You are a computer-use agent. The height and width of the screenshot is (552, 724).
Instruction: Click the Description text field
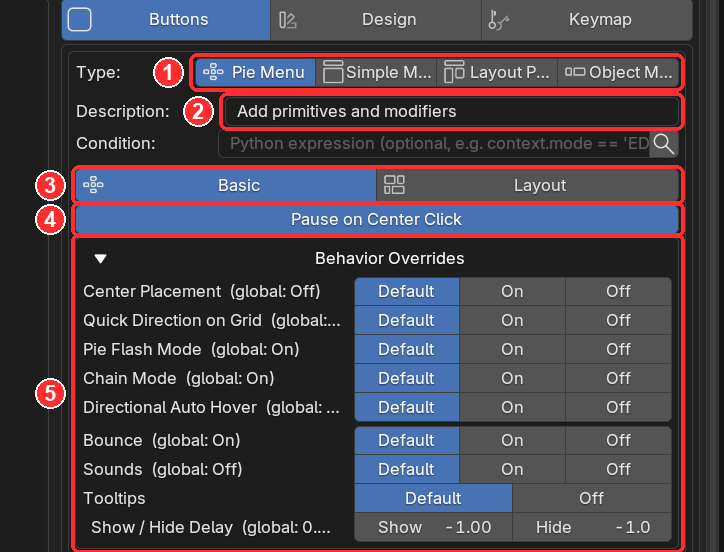(451, 111)
